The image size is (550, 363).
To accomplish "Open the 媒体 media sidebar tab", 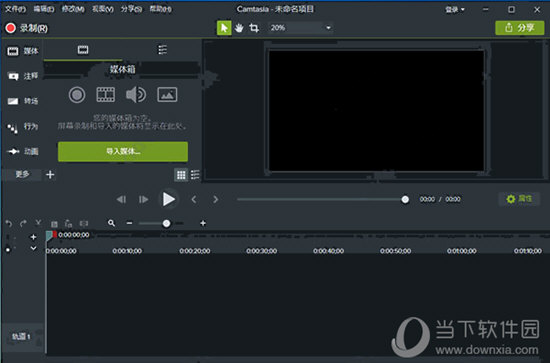I will [23, 51].
